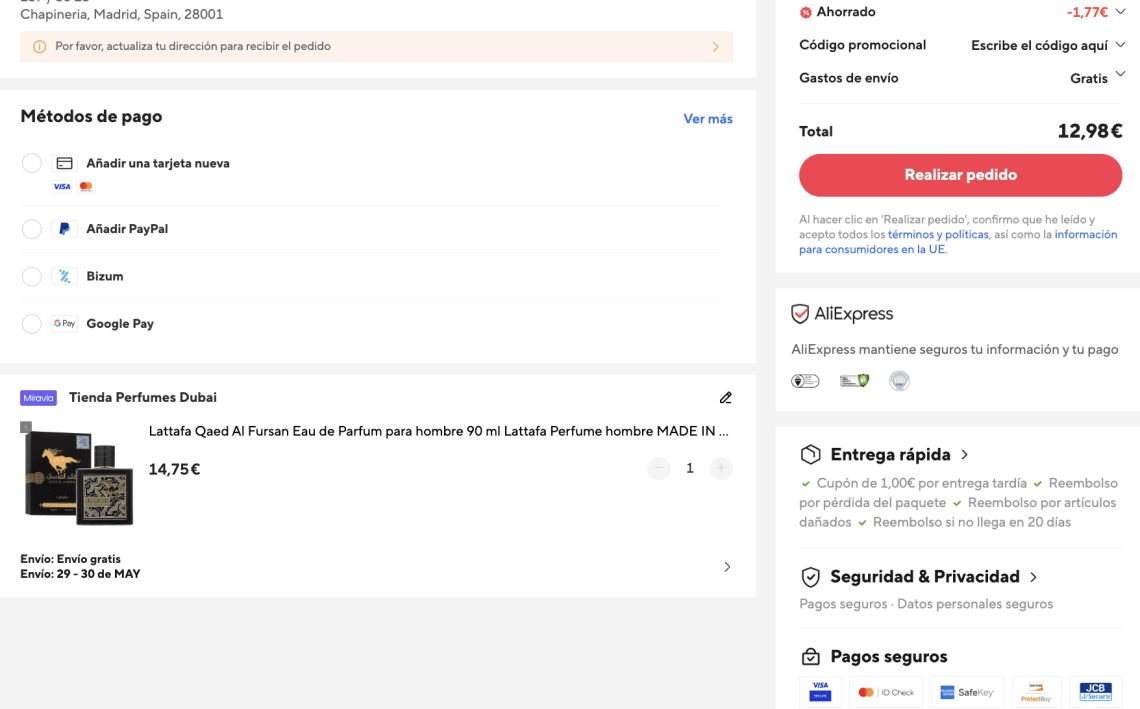This screenshot has height=709, width=1140.
Task: Click the PayPal logo icon
Action: (x=65, y=229)
